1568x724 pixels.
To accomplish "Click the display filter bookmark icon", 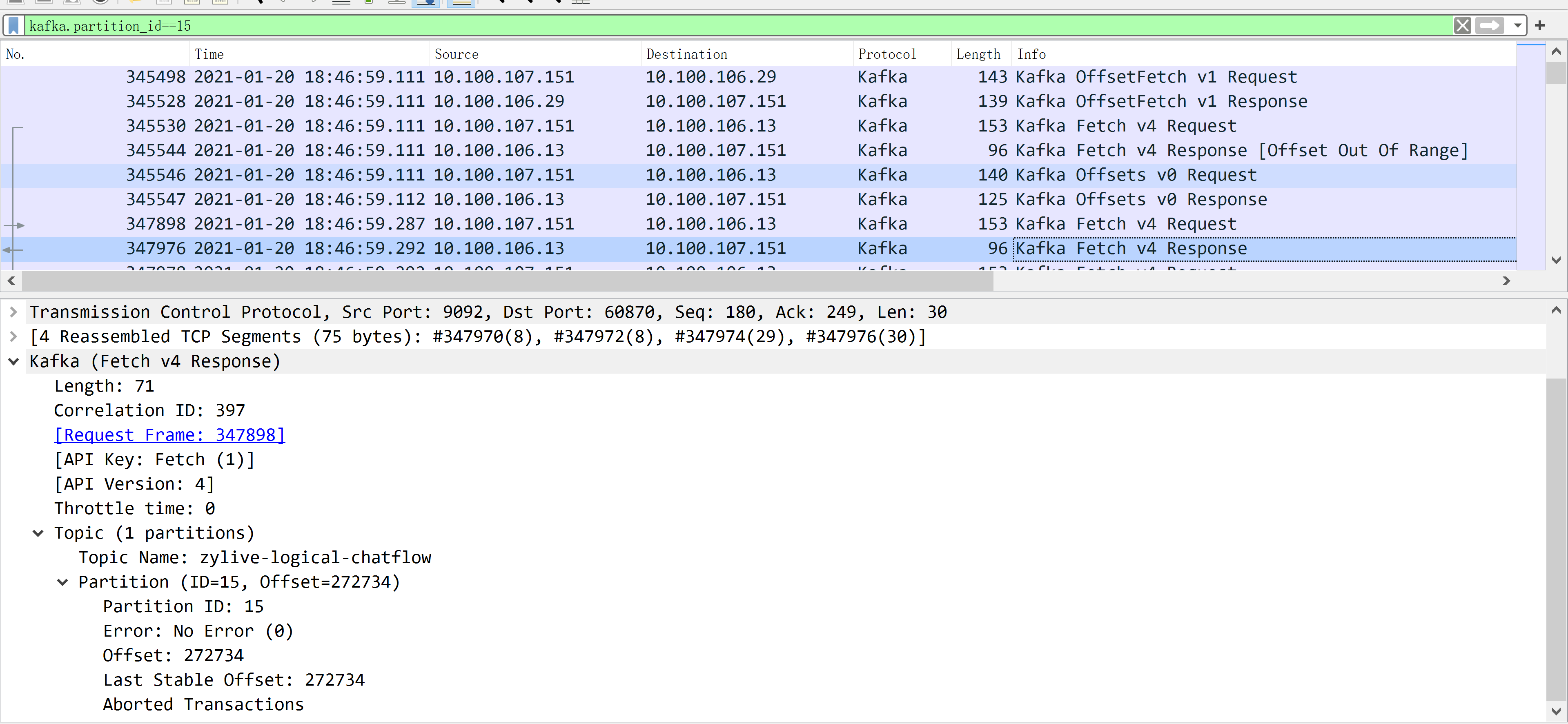I will (13, 26).
